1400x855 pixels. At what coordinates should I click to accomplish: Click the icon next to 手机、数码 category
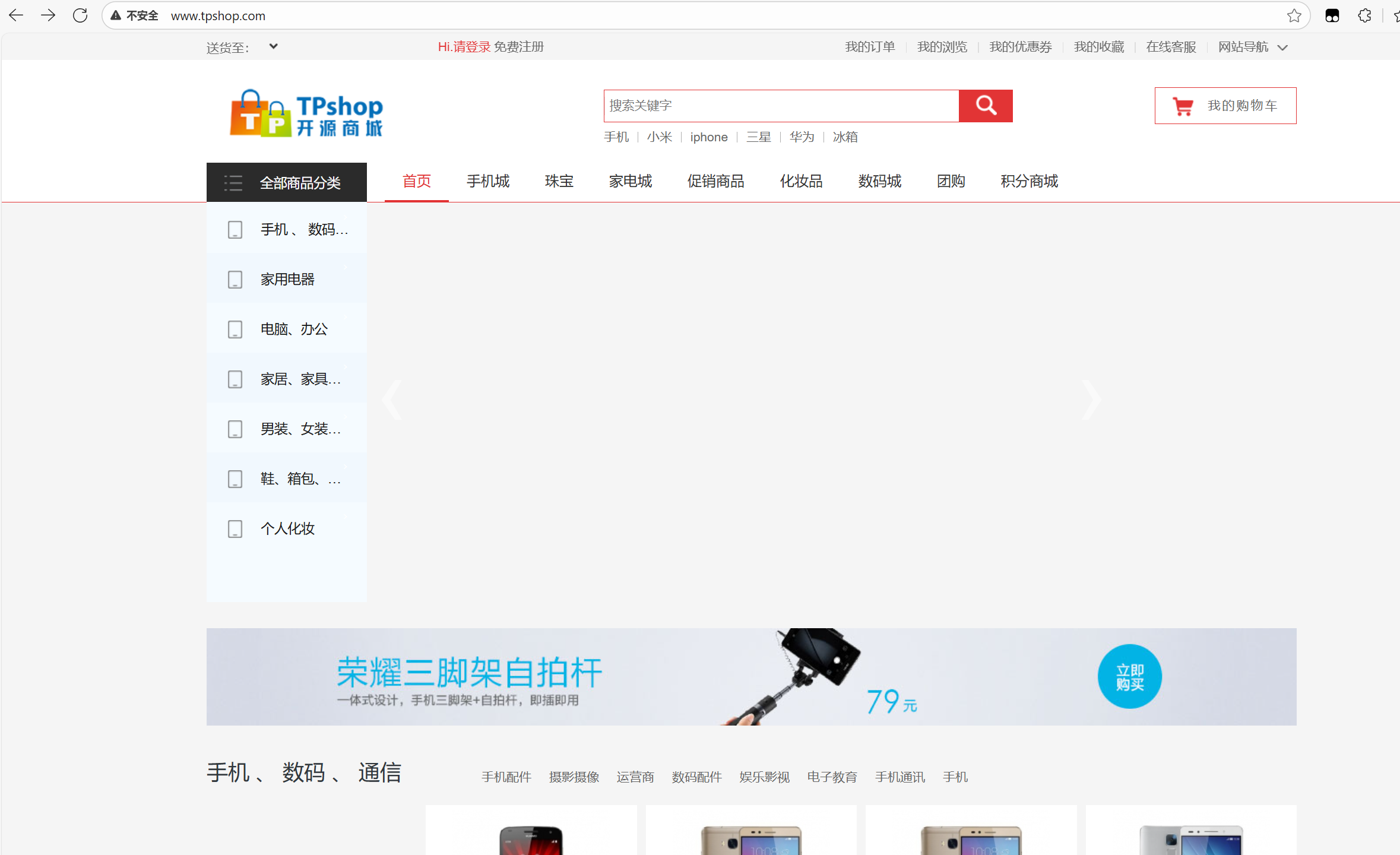[x=235, y=229]
